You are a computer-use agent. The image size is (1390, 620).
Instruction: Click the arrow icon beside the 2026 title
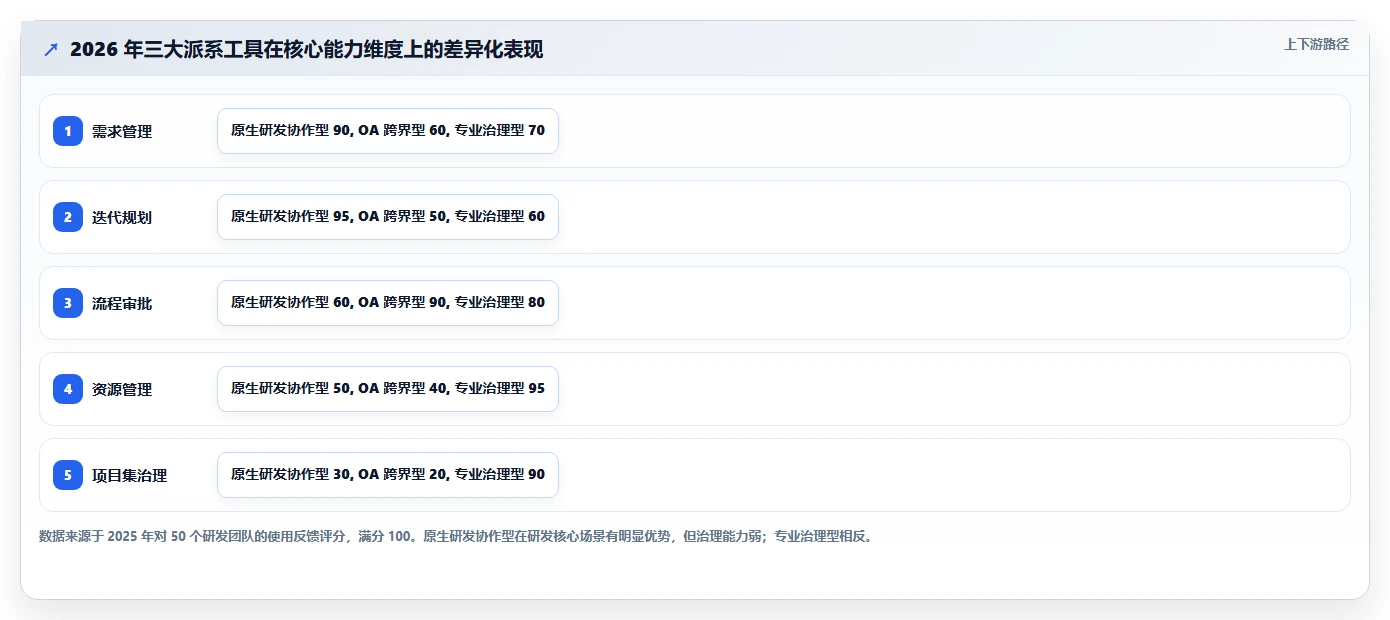(51, 49)
